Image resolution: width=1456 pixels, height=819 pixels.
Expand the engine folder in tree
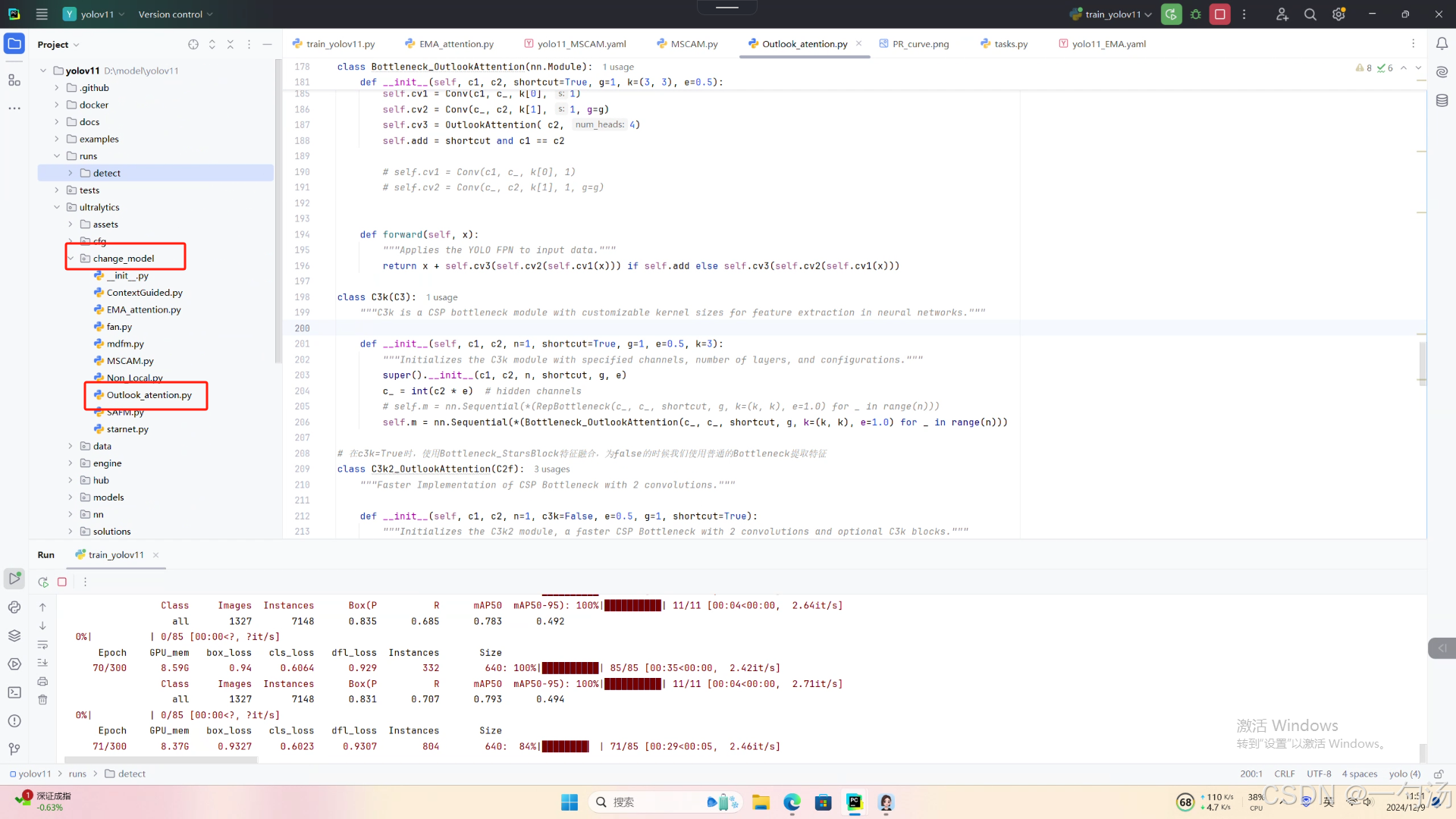tap(71, 463)
